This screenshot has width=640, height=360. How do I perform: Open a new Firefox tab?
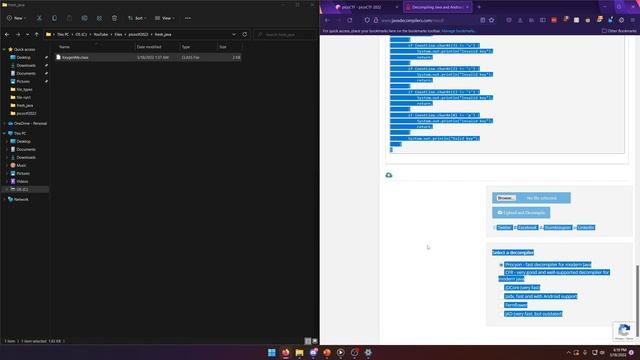(479, 7)
